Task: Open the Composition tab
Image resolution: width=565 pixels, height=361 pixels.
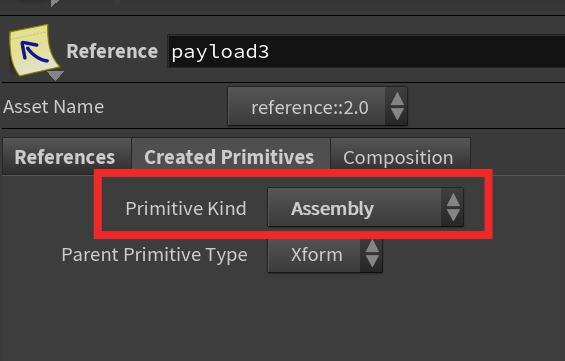Action: 400,157
